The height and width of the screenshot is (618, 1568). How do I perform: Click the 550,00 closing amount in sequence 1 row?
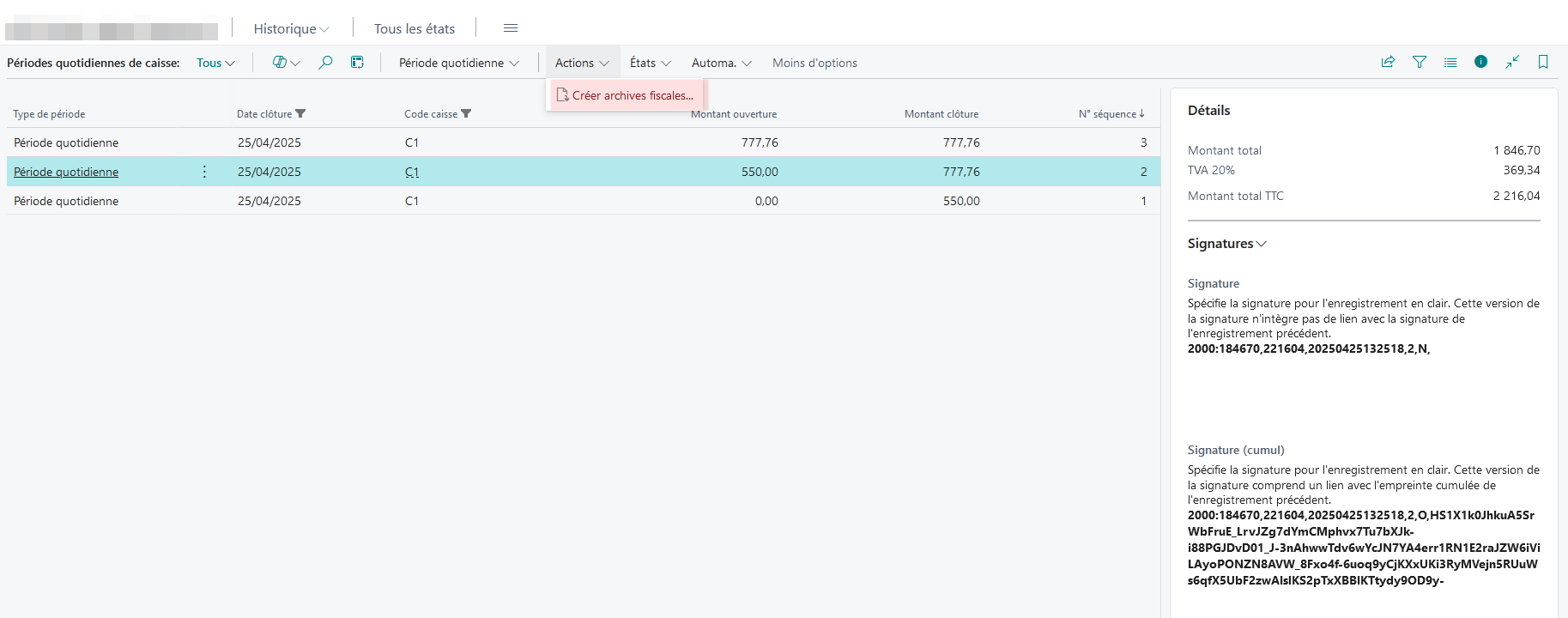click(x=961, y=201)
